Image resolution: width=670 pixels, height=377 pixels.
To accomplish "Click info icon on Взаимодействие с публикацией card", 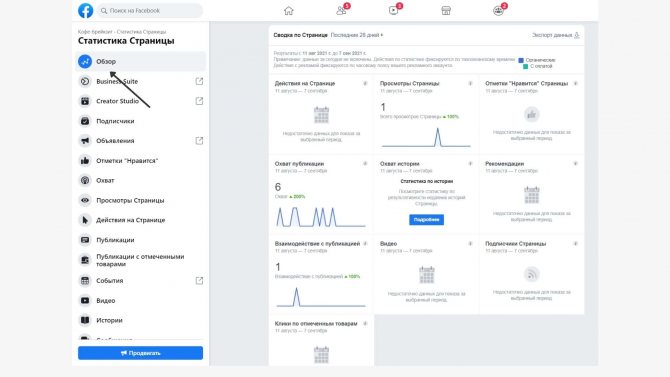I will click(x=365, y=244).
